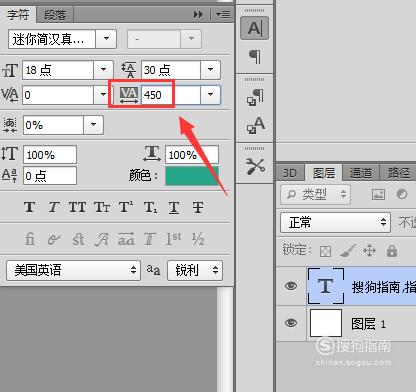Toggle Faux Italic style
416x392 pixels.
pyautogui.click(x=53, y=207)
